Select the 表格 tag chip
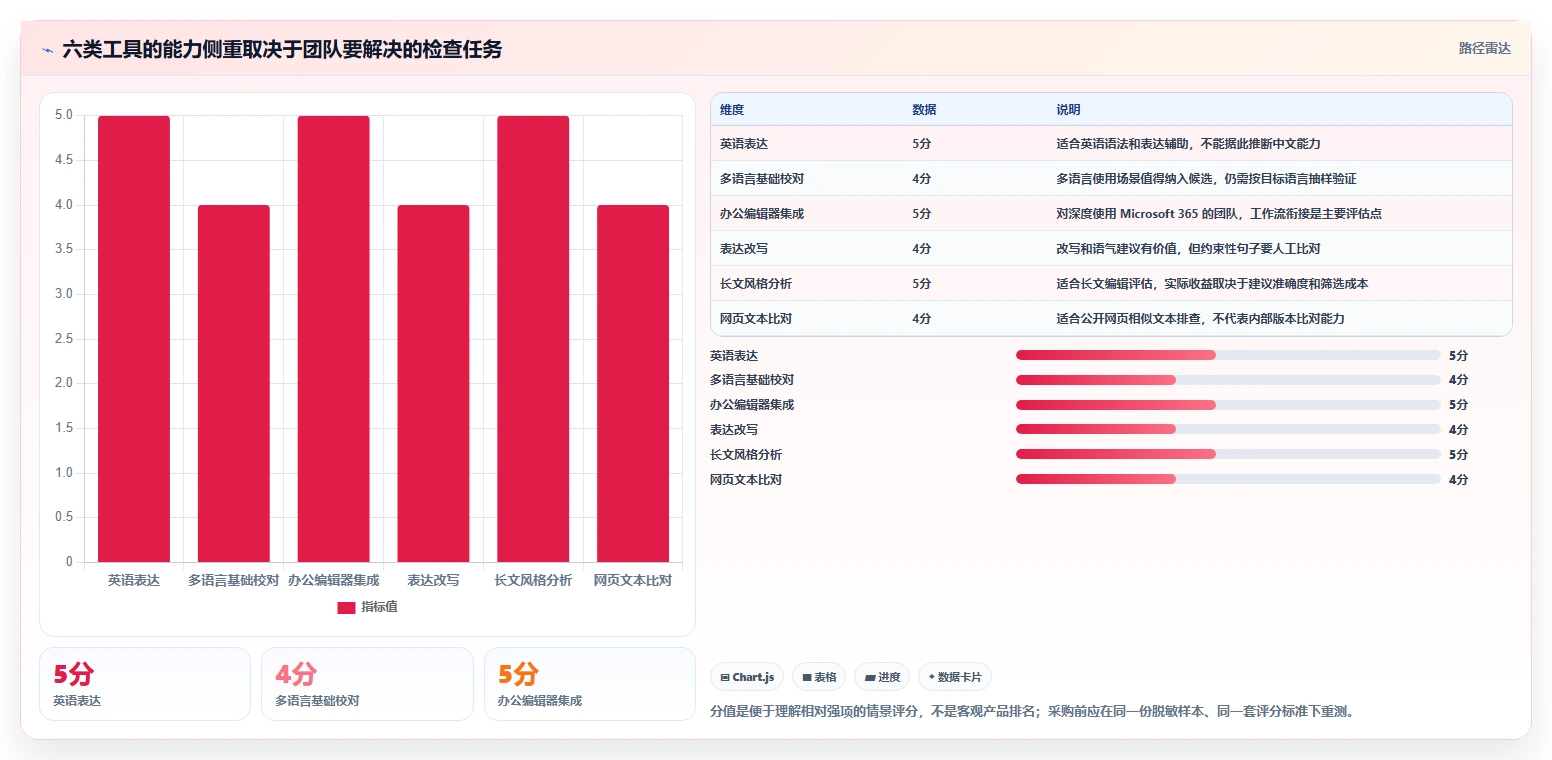This screenshot has width=1552, height=760. click(819, 677)
